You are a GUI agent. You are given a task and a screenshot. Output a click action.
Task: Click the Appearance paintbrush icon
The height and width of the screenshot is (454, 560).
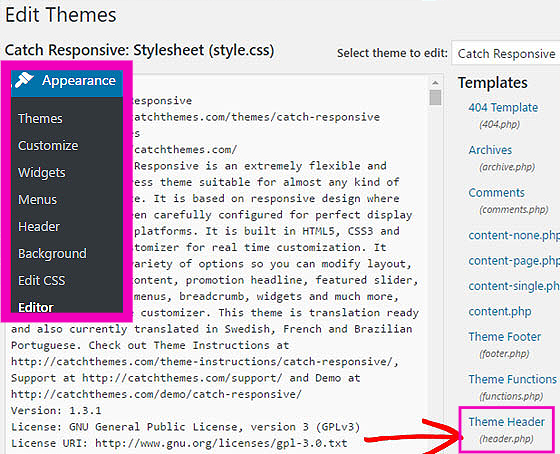pos(24,80)
